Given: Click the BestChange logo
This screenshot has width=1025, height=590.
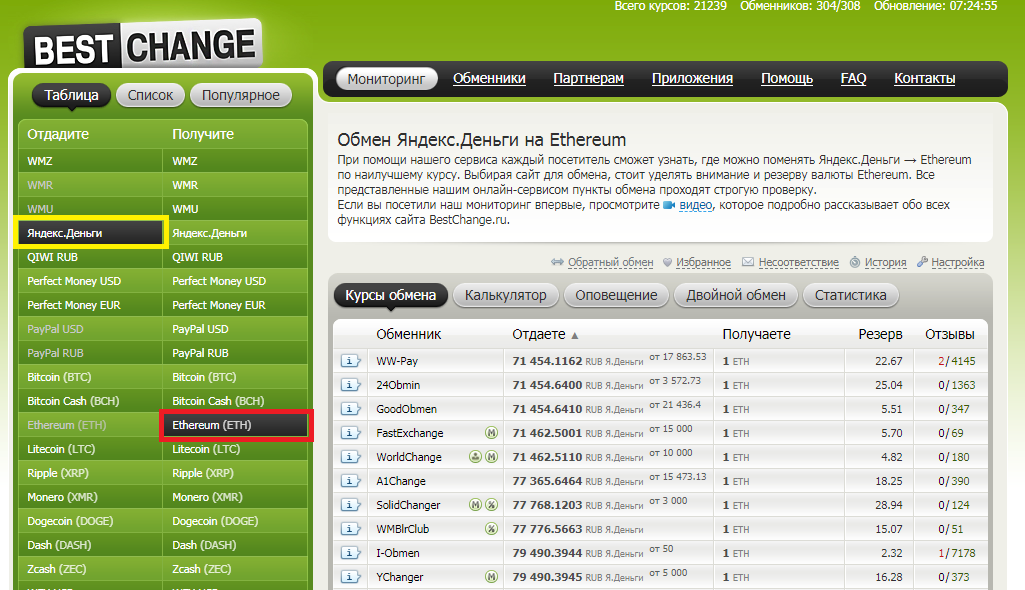Looking at the screenshot, I should [143, 44].
